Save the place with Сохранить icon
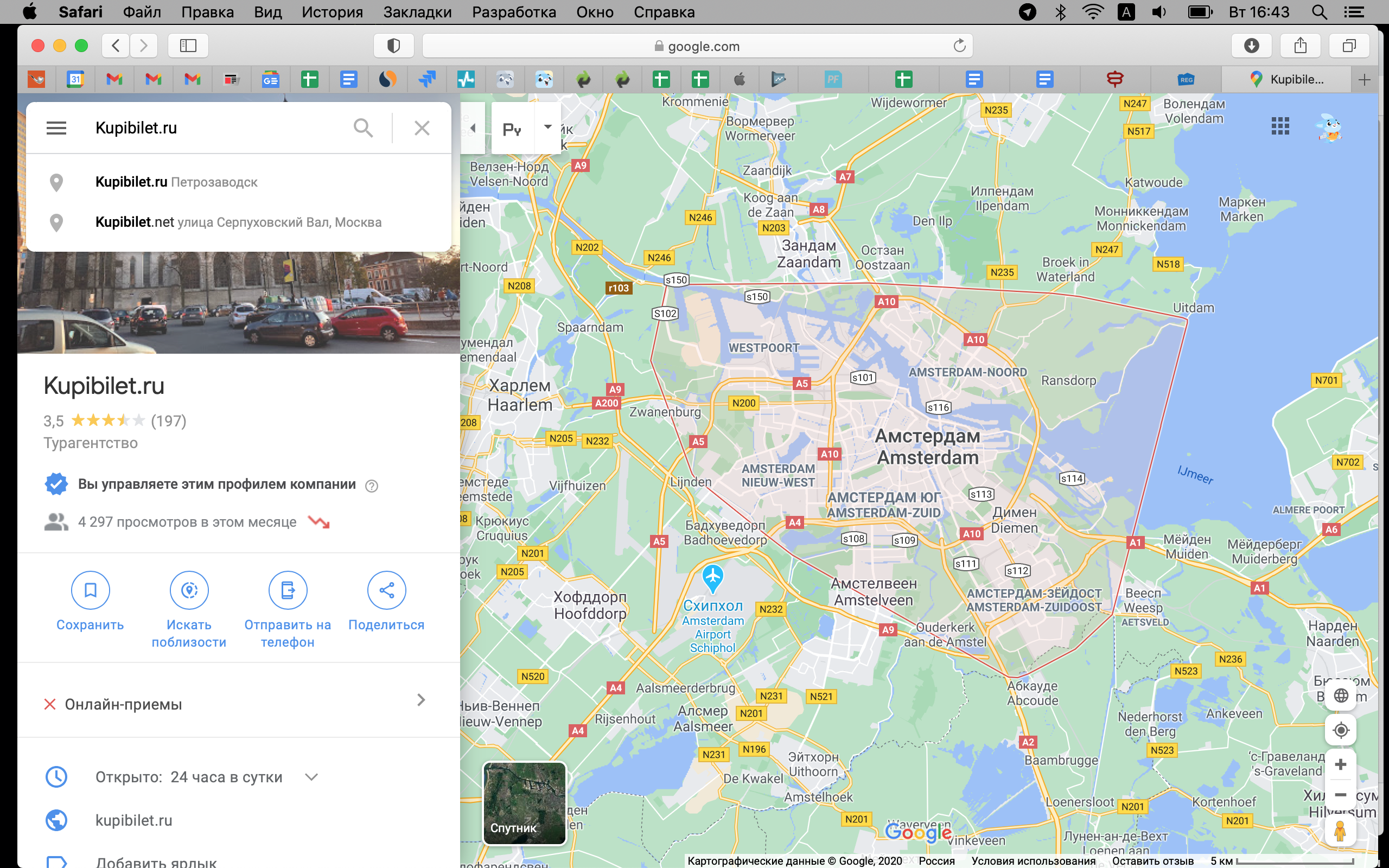 [x=90, y=590]
